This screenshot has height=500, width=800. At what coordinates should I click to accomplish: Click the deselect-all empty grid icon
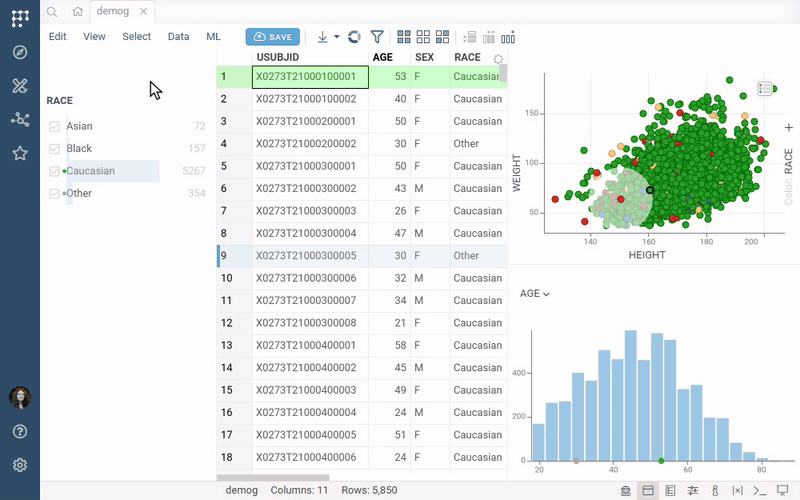coord(423,37)
